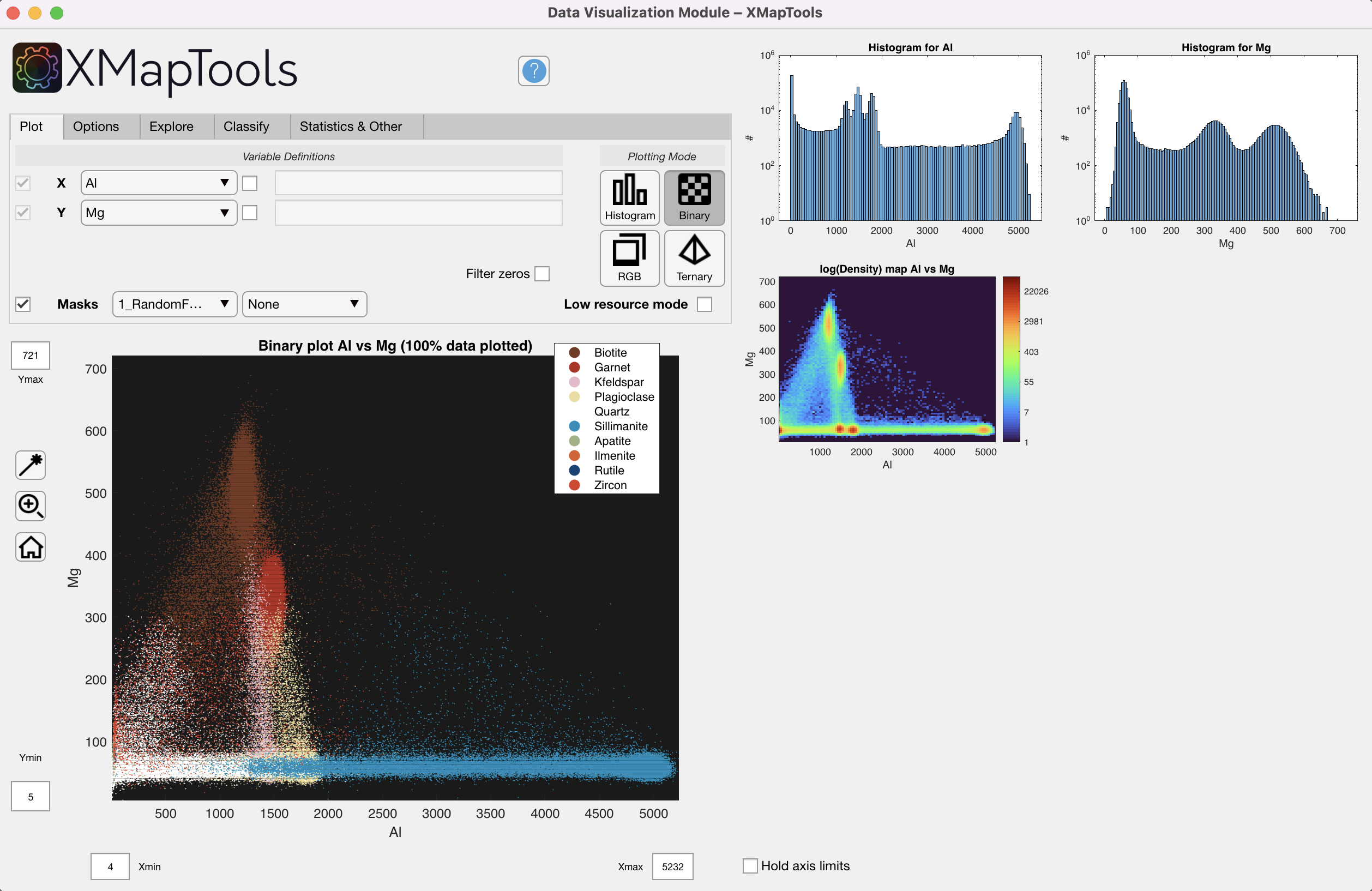The height and width of the screenshot is (891, 1372).
Task: Expand the 1_RandomF mask dropdown
Action: click(174, 304)
